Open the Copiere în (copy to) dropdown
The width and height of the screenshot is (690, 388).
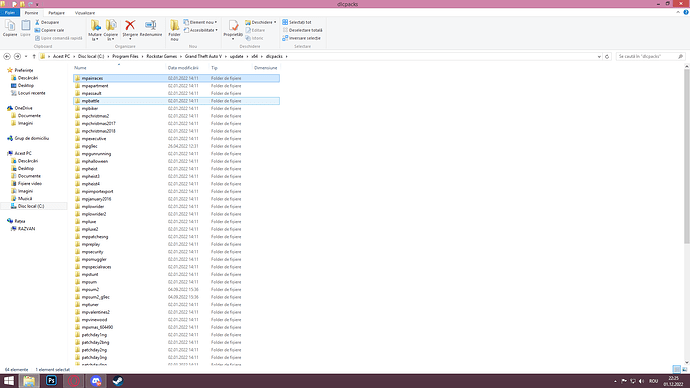pos(111,37)
